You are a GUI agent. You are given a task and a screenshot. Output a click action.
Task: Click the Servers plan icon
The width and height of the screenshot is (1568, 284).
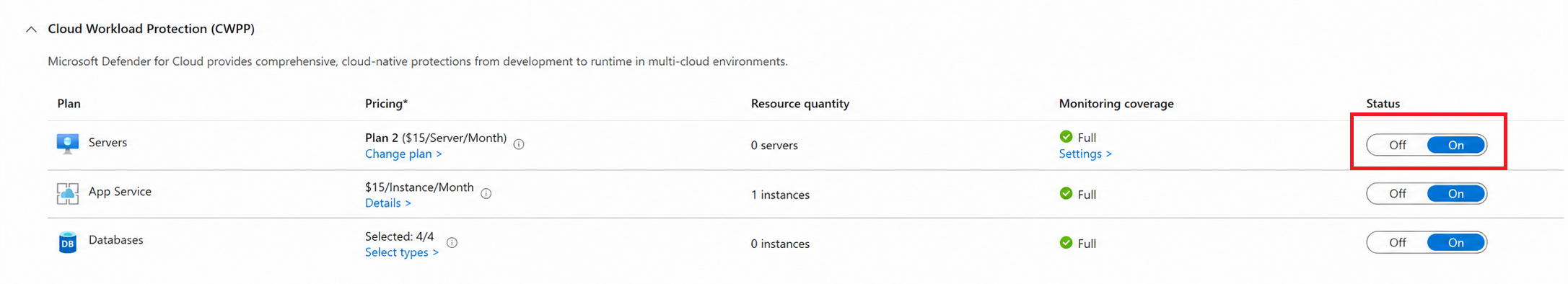point(68,144)
